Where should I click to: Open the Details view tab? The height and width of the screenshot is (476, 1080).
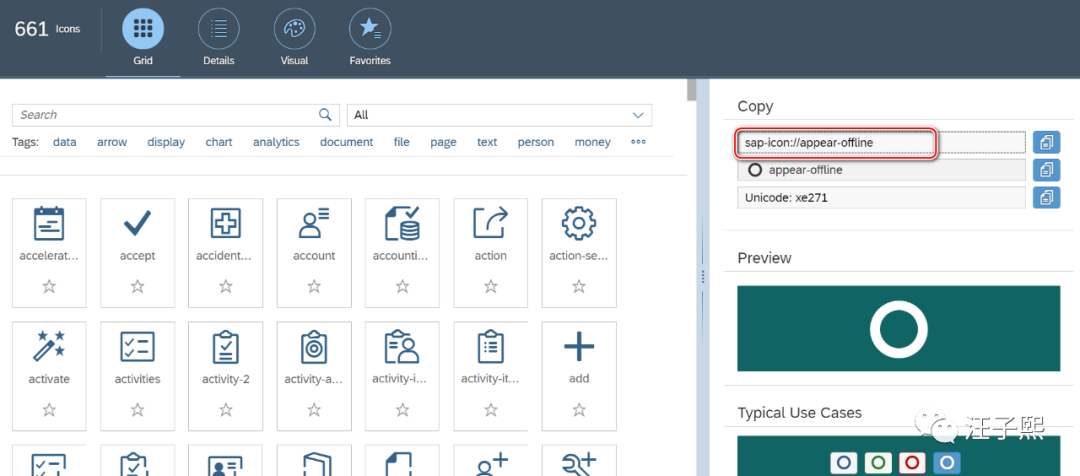pos(218,39)
